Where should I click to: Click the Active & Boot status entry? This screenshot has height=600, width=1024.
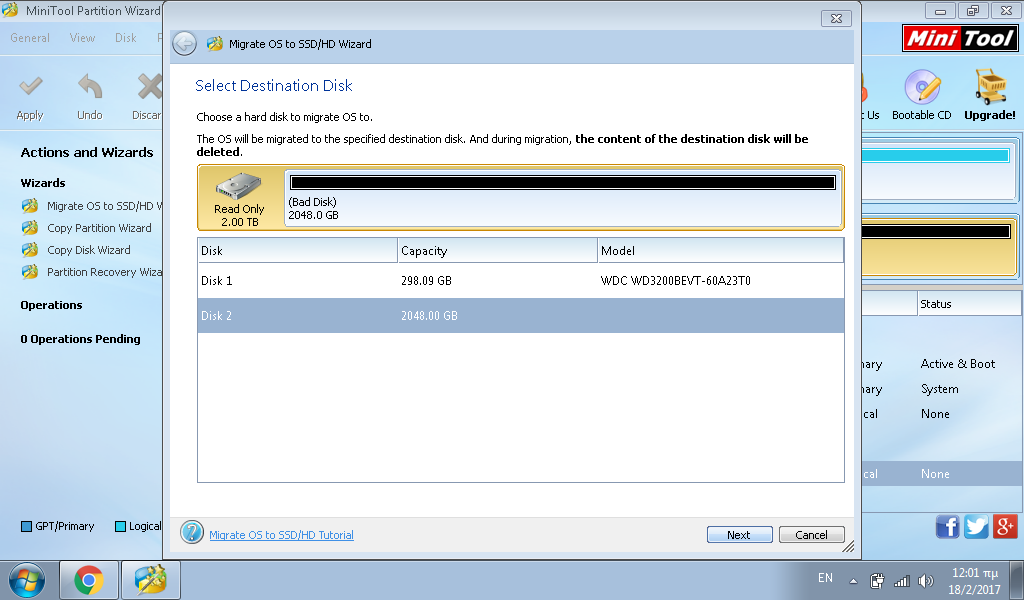coord(958,364)
